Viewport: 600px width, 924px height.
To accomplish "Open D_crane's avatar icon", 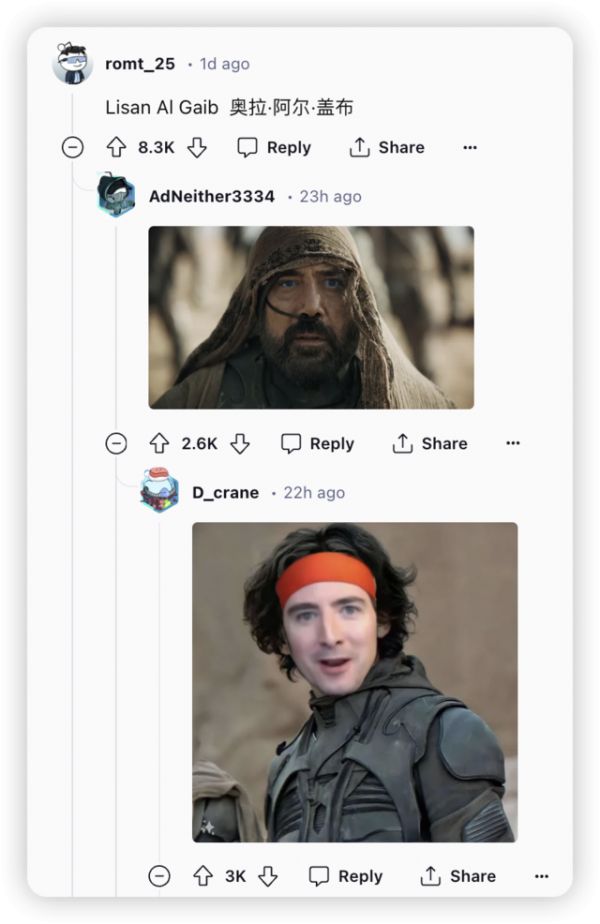I will click(159, 490).
